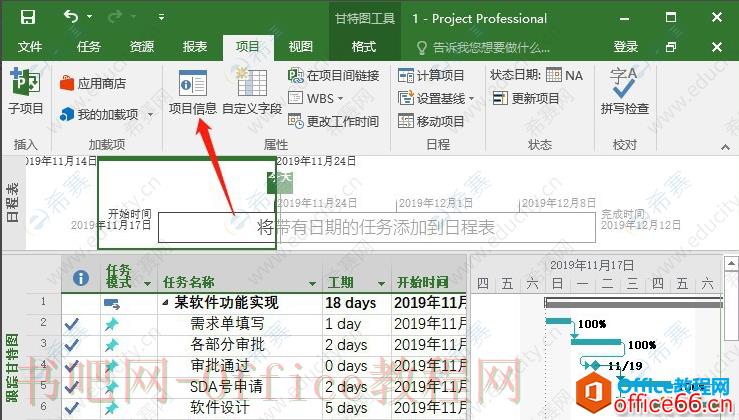This screenshot has height=420, width=739.
Task: Click the 登录 sign-in link
Action: [626, 47]
